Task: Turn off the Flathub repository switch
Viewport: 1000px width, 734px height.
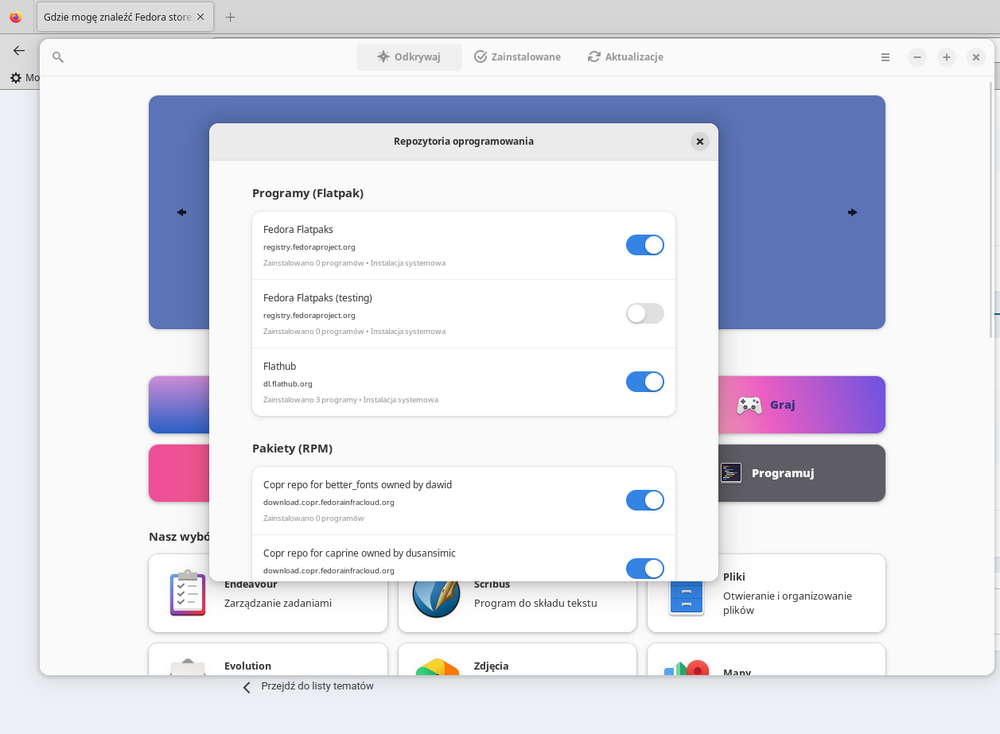Action: [644, 381]
